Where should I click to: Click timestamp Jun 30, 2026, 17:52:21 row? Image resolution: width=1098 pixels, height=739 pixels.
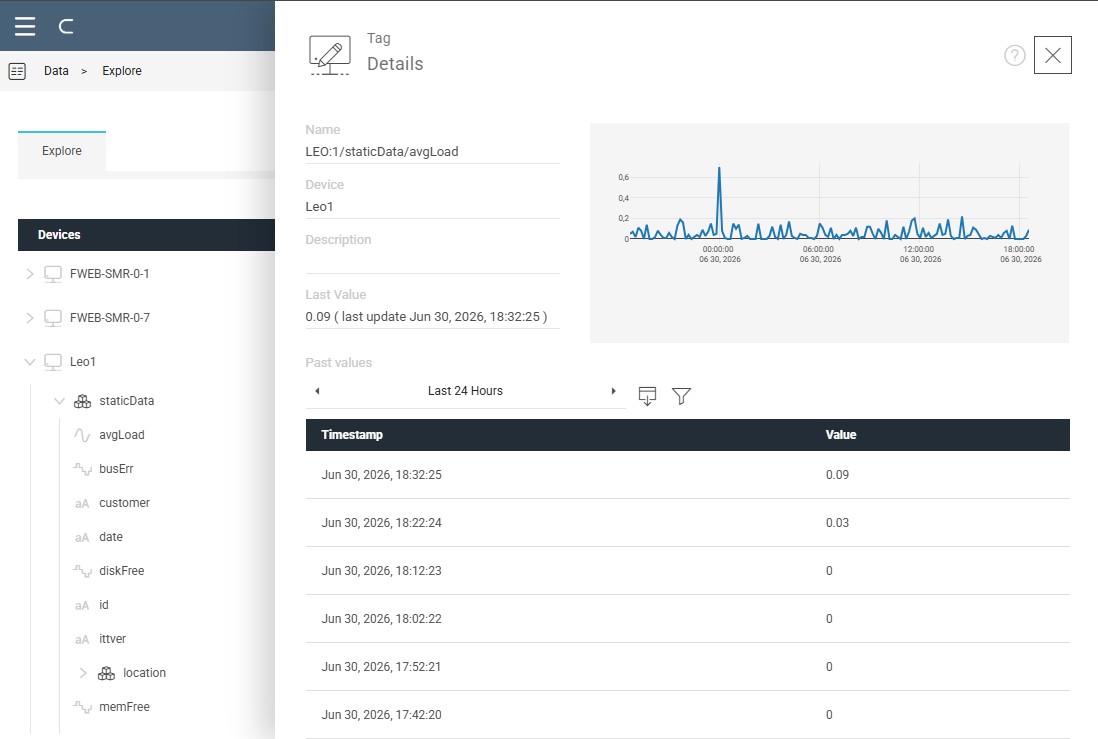[688, 667]
